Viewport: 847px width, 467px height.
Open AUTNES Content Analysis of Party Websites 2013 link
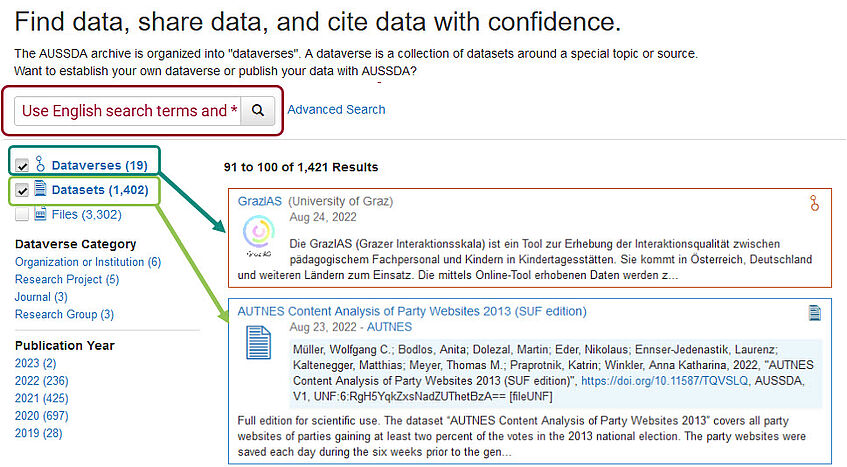[x=412, y=312]
